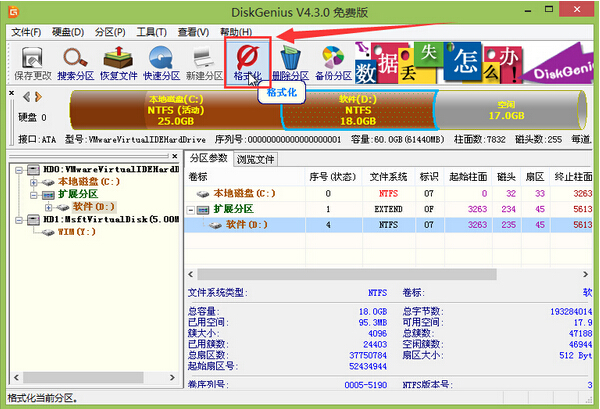Select the 软件(D:) partition bar segment

pyautogui.click(x=358, y=110)
